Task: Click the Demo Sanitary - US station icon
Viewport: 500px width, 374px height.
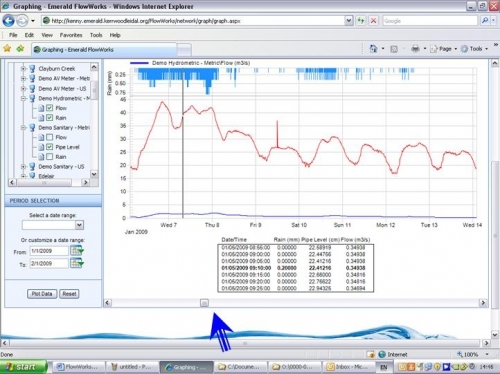Action: pyautogui.click(x=32, y=166)
